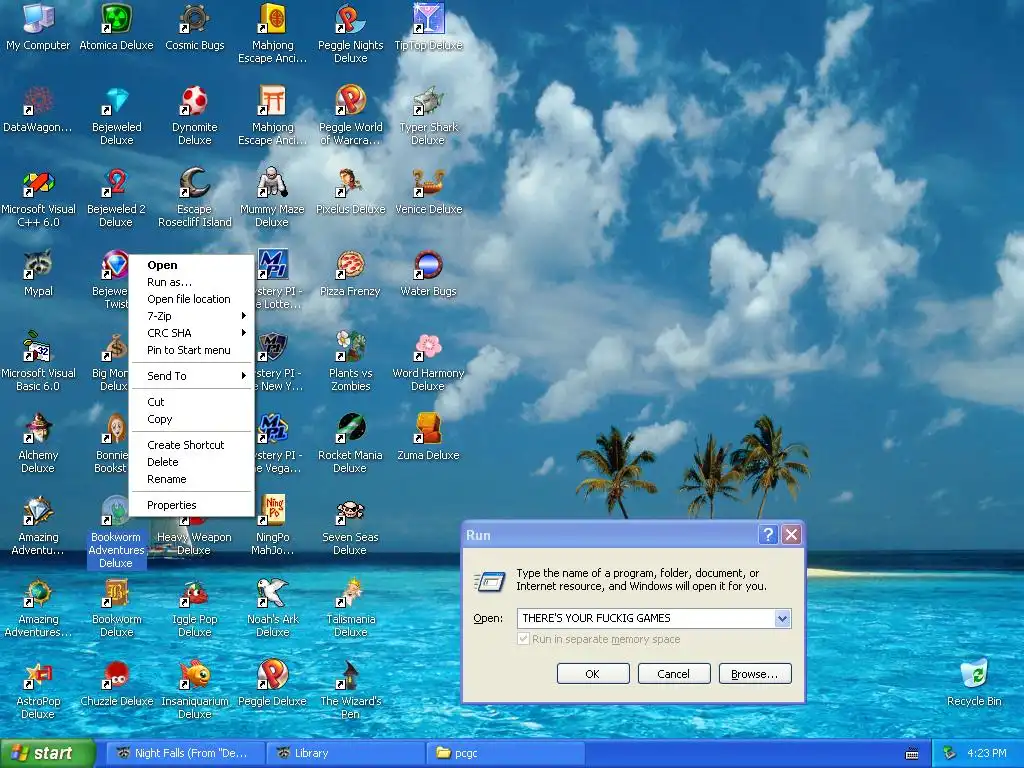
Task: Select the Water Bugs icon
Action: (x=428, y=264)
